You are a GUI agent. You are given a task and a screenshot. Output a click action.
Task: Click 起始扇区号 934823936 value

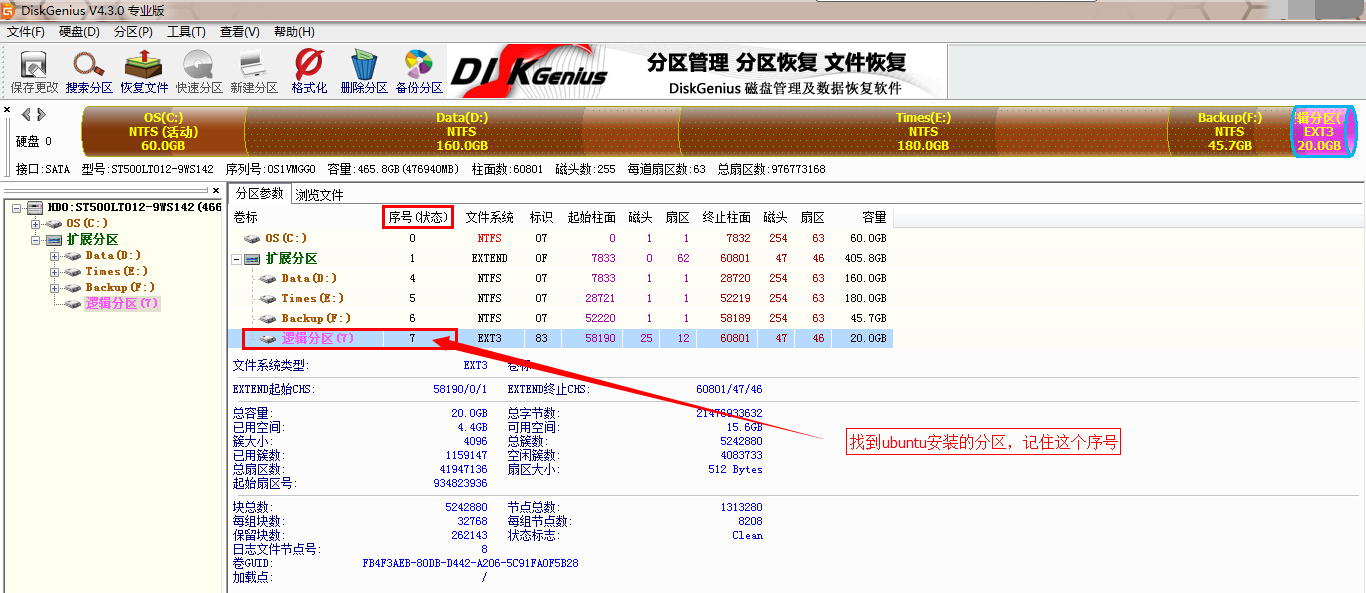point(460,483)
